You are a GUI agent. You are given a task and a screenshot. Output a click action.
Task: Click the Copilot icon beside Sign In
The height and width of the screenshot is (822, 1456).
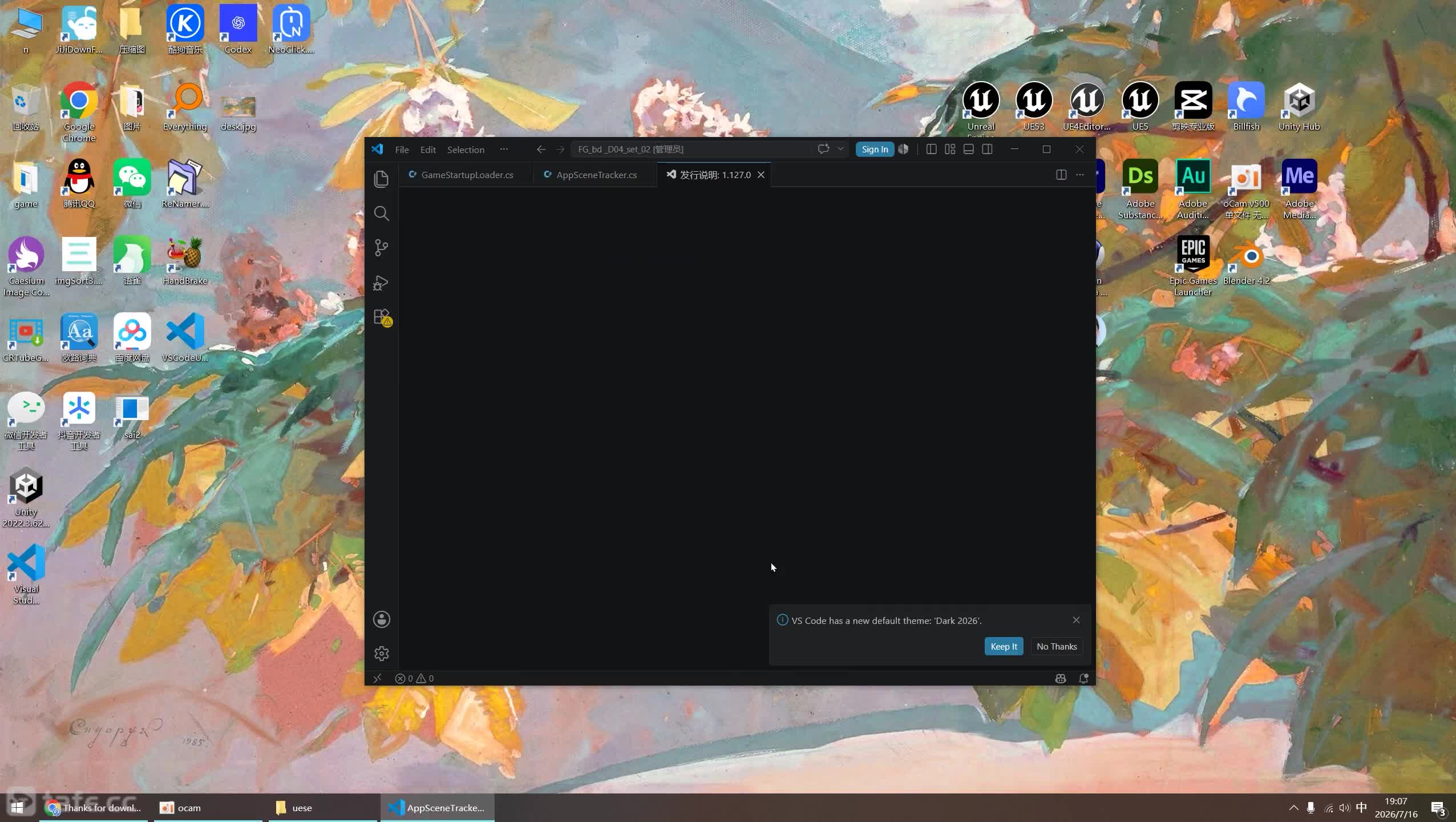coord(903,149)
